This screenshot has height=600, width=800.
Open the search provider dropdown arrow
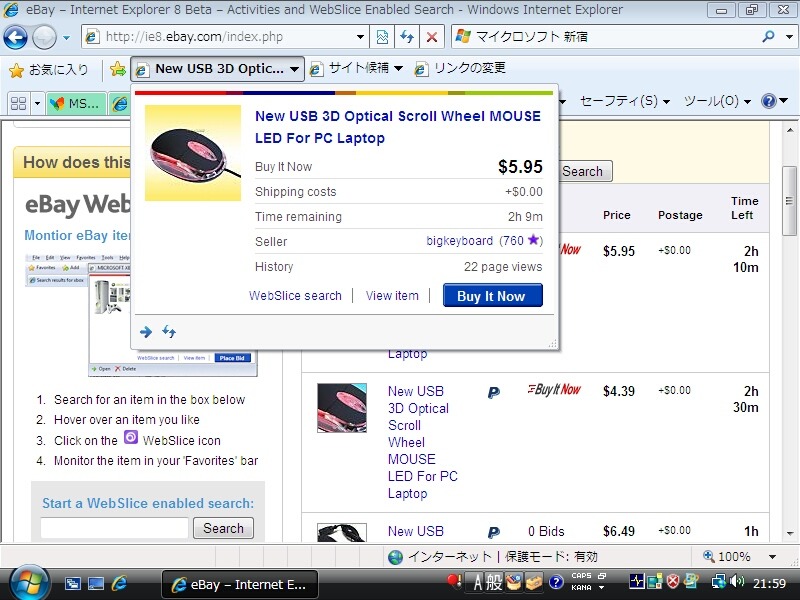pyautogui.click(x=789, y=37)
